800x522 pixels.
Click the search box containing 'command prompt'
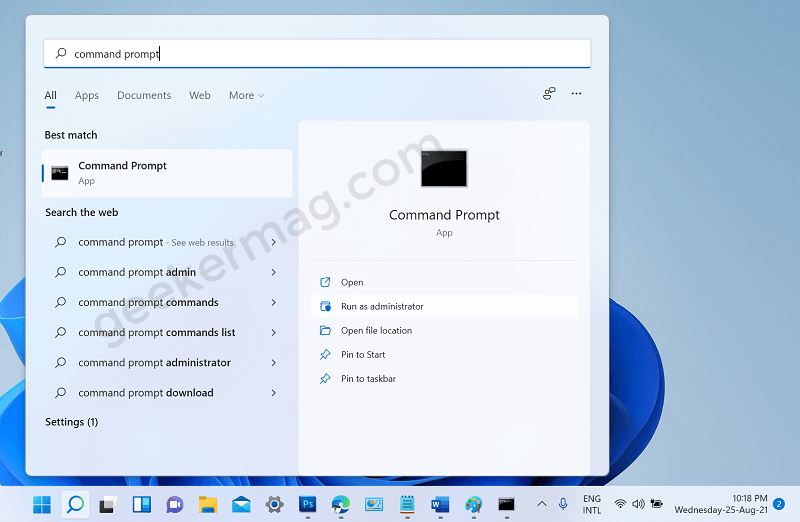pos(317,54)
